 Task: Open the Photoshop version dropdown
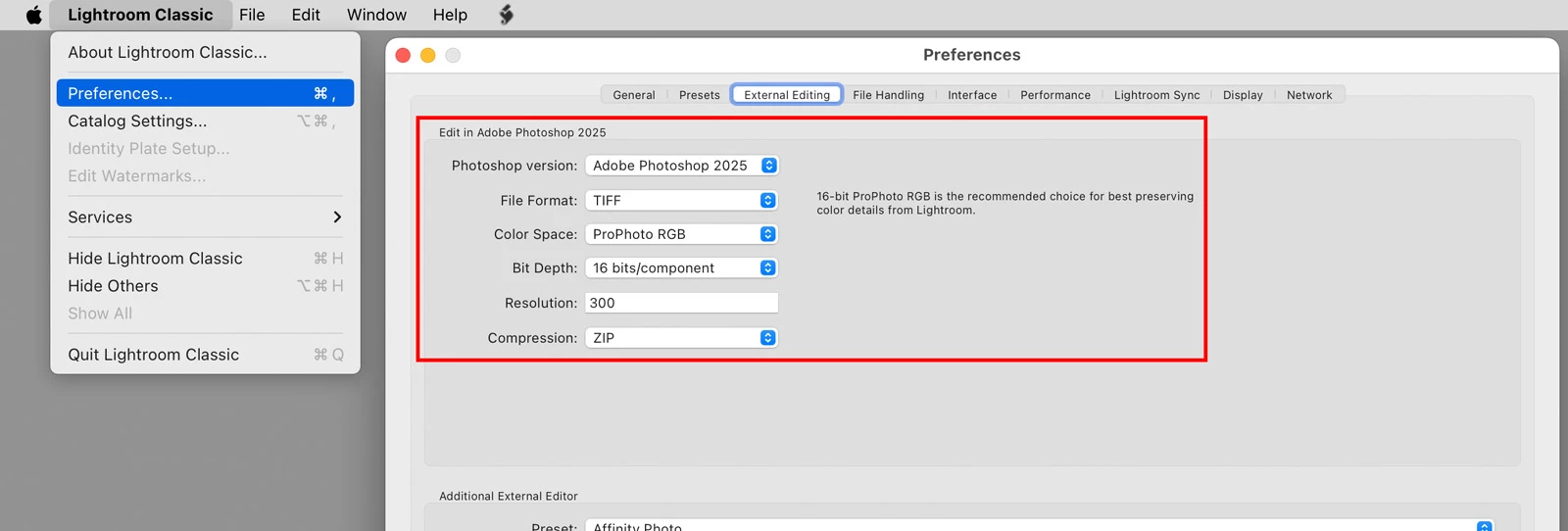click(682, 166)
